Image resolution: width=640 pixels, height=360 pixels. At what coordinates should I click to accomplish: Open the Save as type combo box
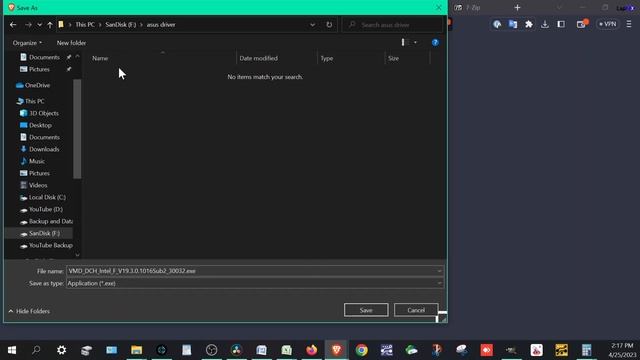click(255, 283)
